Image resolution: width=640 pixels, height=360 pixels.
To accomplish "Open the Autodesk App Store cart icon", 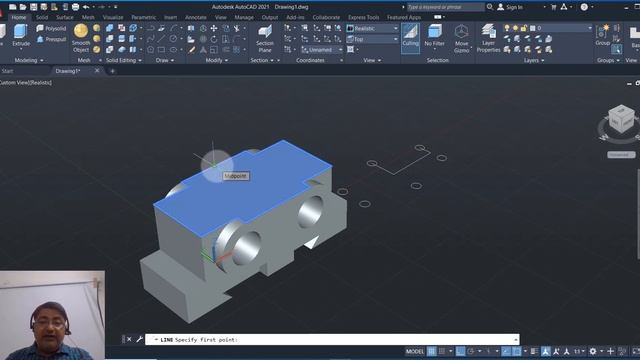I will 553,7.
